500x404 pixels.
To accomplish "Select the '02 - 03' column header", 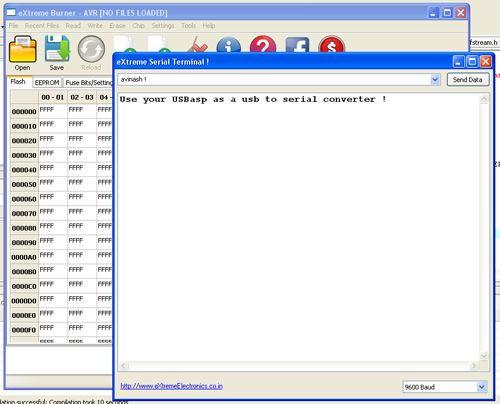I will [82, 97].
